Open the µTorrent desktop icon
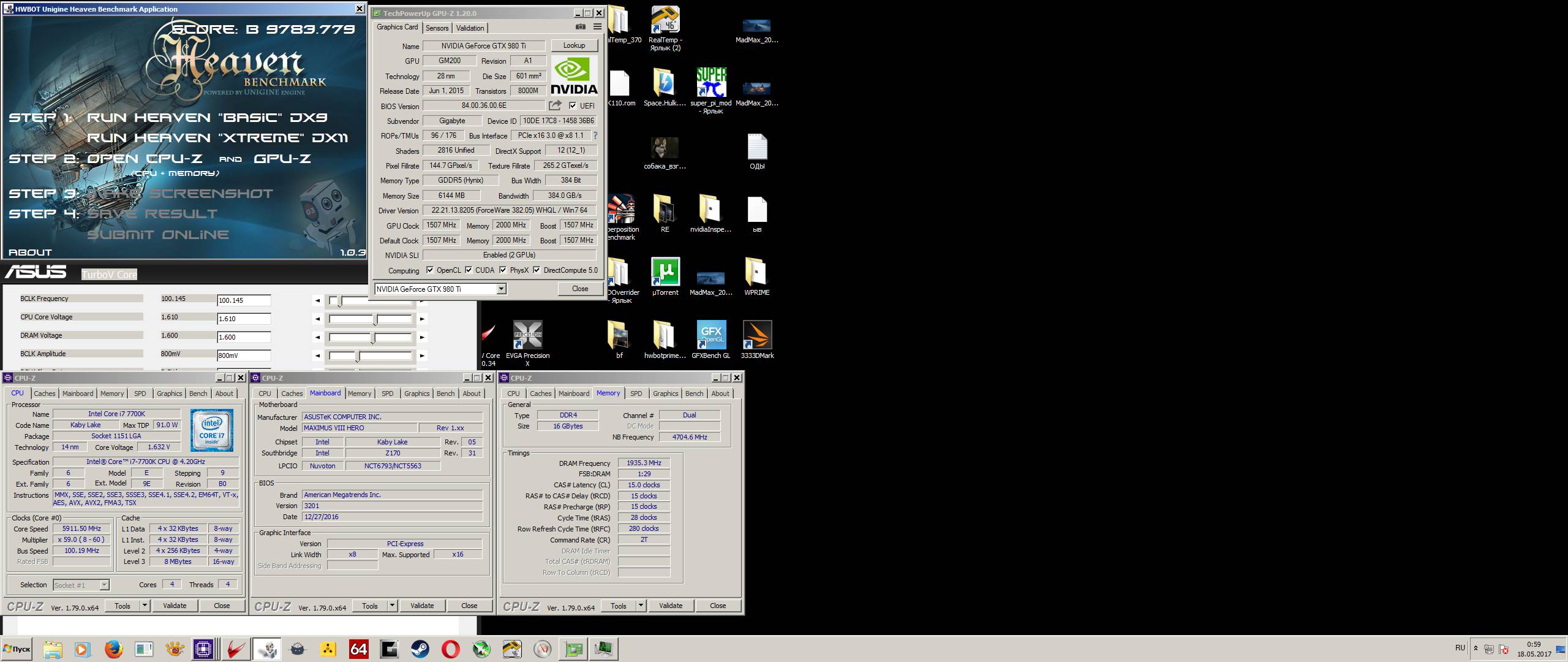Image resolution: width=1568 pixels, height=662 pixels. pyautogui.click(x=665, y=277)
